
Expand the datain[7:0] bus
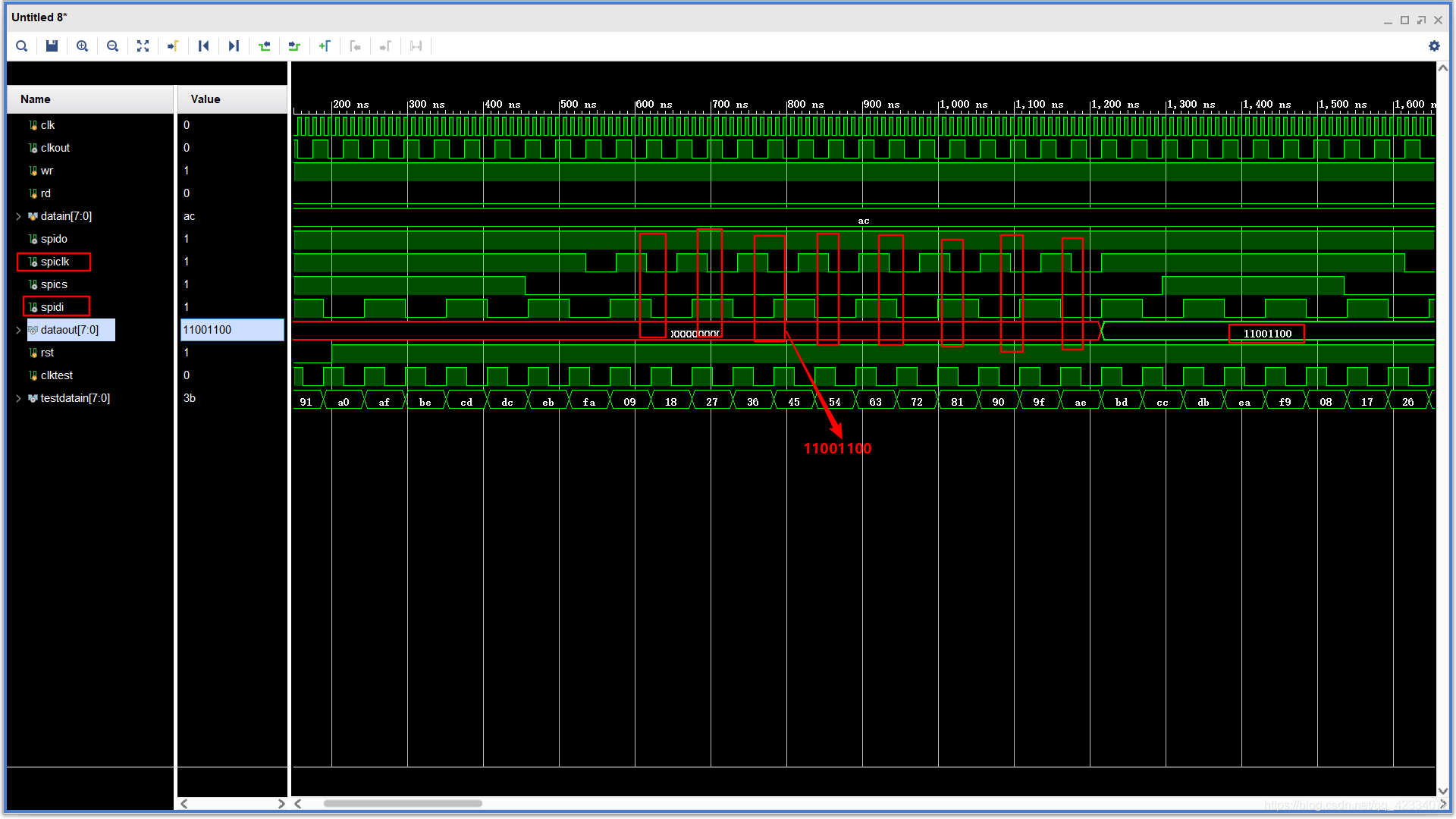[x=18, y=217]
